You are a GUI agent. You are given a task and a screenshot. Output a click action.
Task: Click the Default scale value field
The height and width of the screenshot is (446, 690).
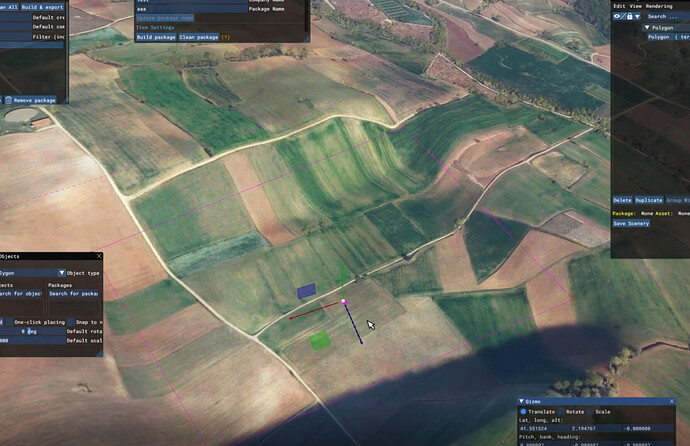click(x=32, y=340)
